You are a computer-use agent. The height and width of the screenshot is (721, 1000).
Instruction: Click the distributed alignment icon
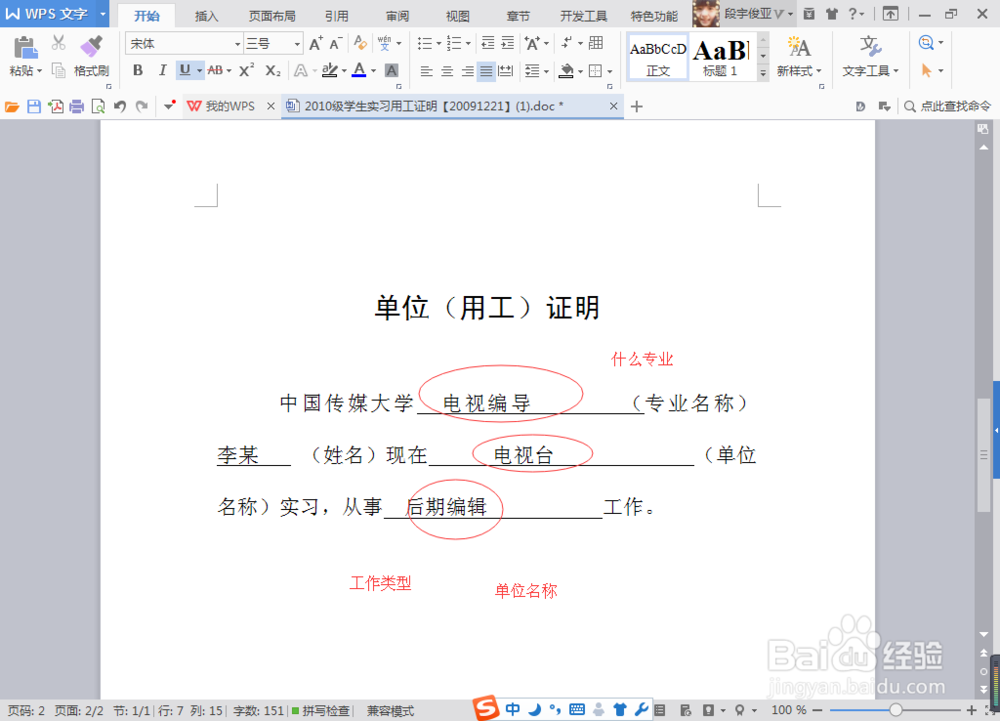506,71
